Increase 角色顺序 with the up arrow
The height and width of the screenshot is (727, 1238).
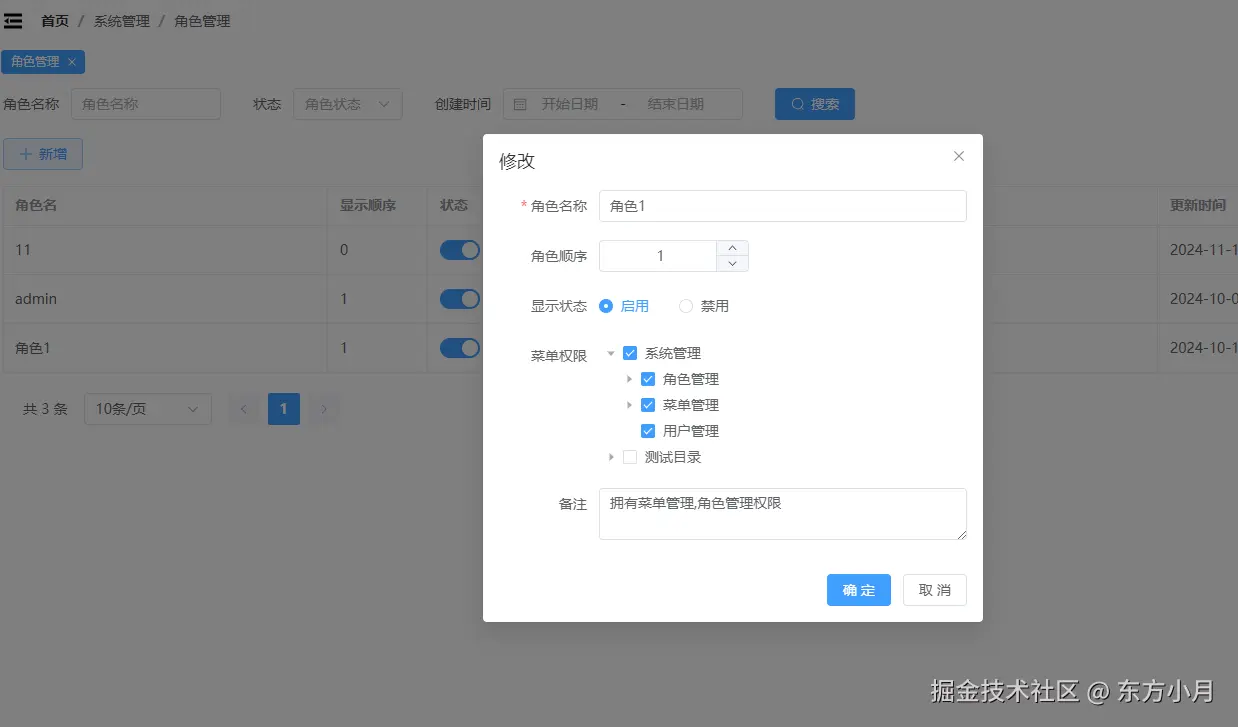tap(732, 248)
